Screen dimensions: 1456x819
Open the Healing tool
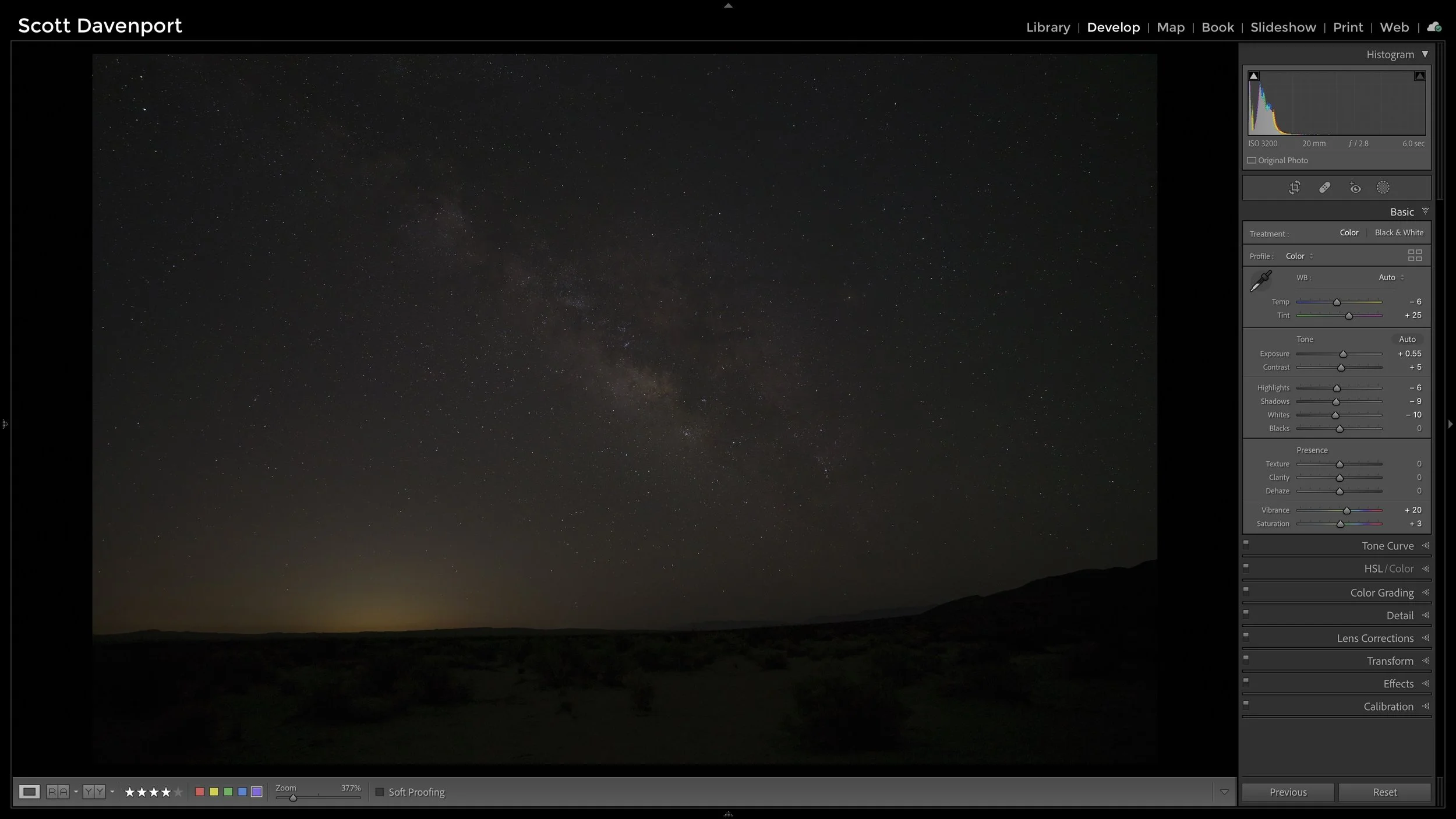tap(1325, 187)
